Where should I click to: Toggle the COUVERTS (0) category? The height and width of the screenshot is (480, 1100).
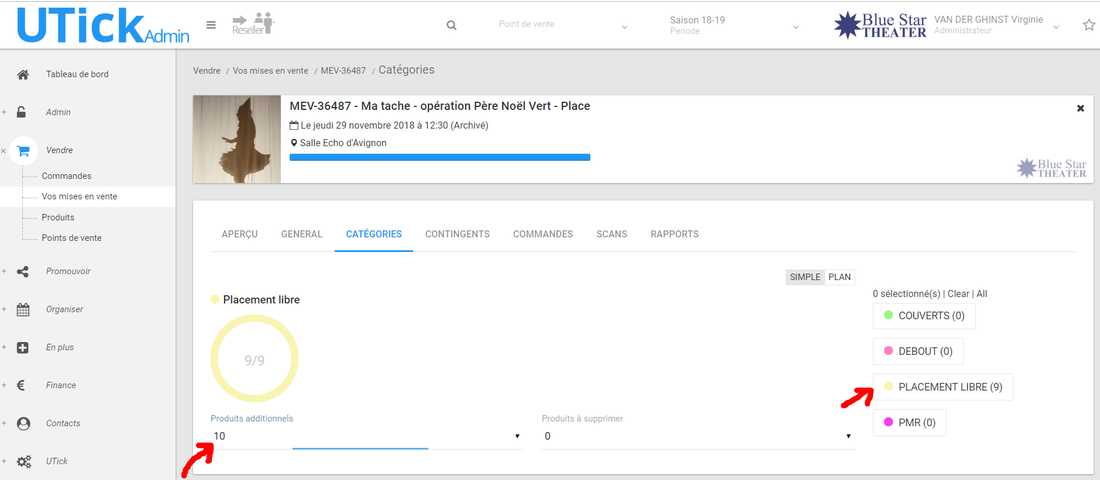(924, 316)
